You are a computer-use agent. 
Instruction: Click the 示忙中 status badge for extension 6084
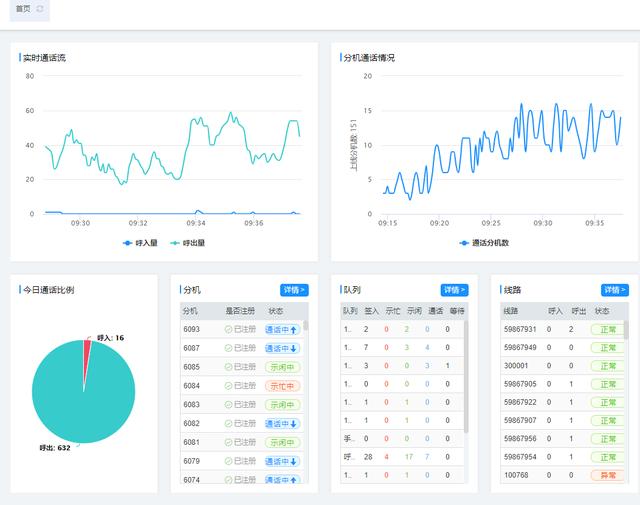(x=282, y=386)
